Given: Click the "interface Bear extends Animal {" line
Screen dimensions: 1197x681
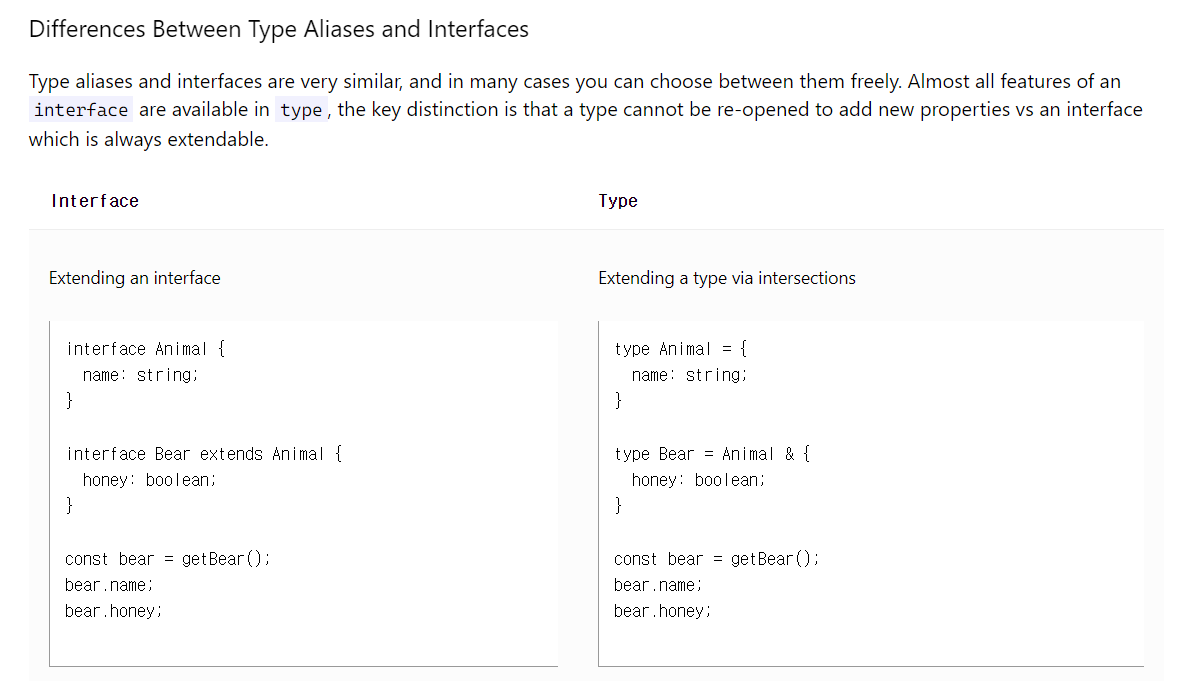Looking at the screenshot, I should (205, 454).
